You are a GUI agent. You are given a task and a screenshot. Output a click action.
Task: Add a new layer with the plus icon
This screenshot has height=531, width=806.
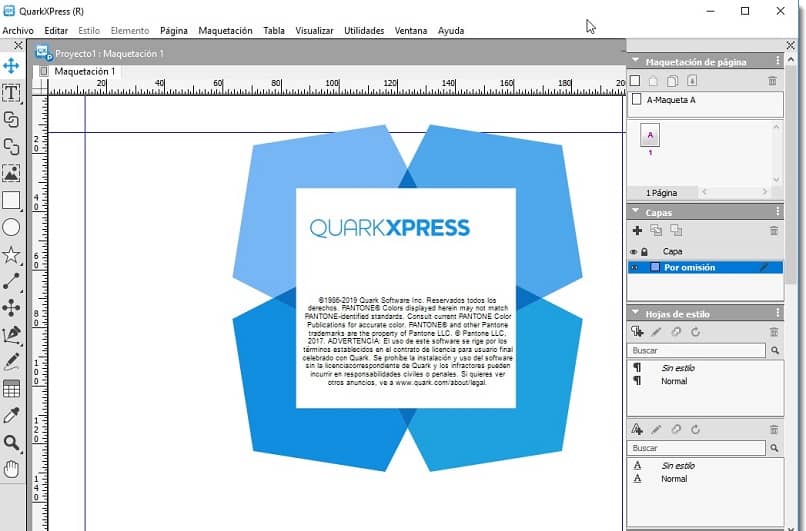tap(637, 231)
